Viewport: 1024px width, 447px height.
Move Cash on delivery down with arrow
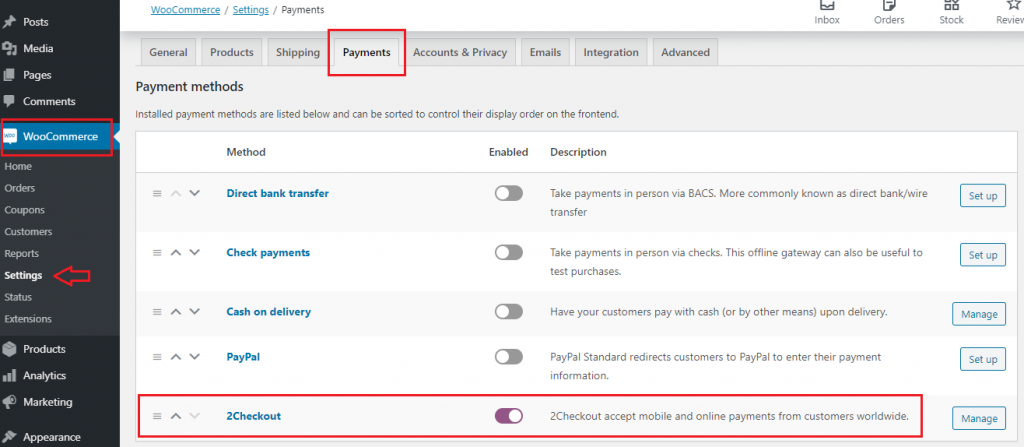(194, 312)
